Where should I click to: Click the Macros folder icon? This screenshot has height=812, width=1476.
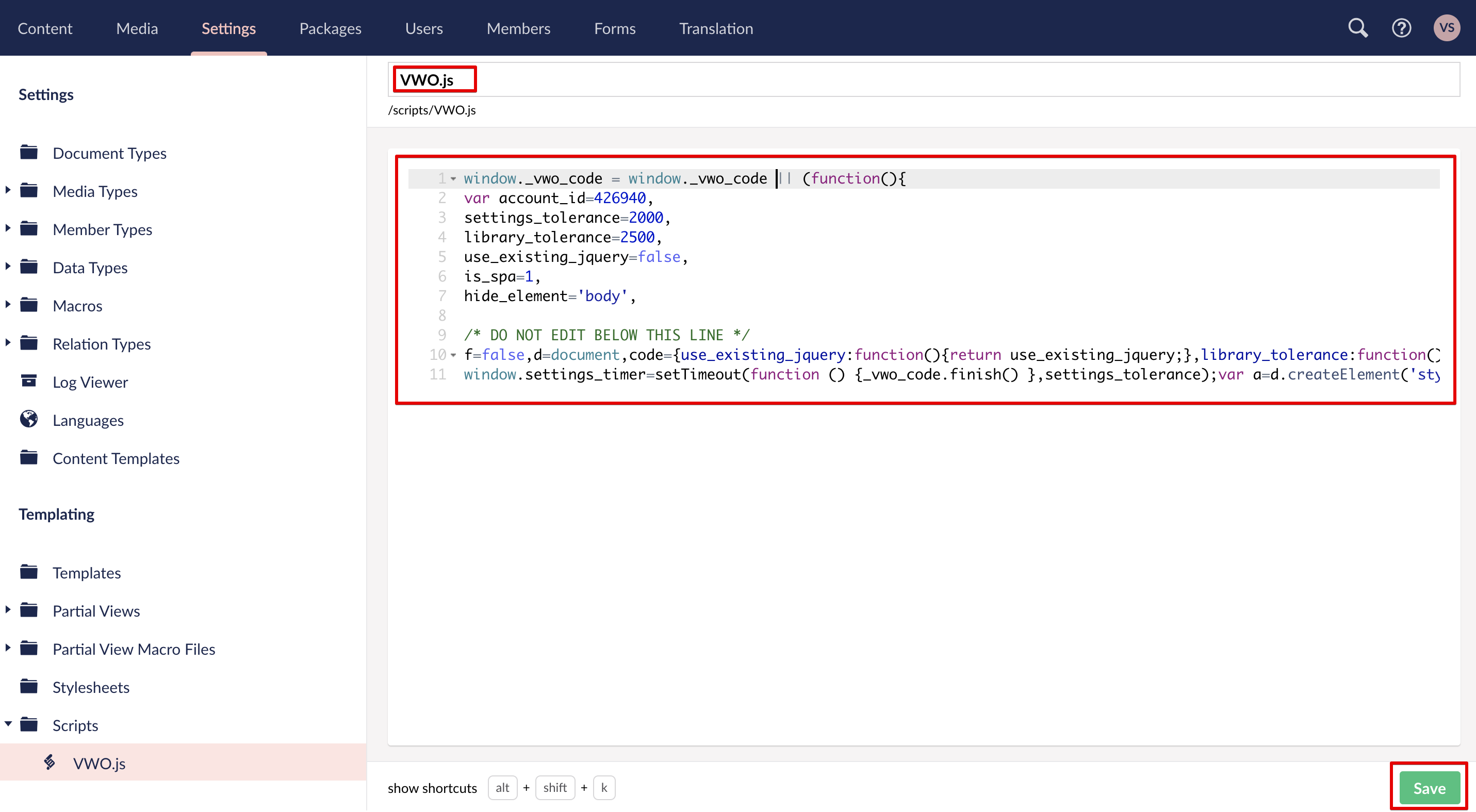(29, 305)
